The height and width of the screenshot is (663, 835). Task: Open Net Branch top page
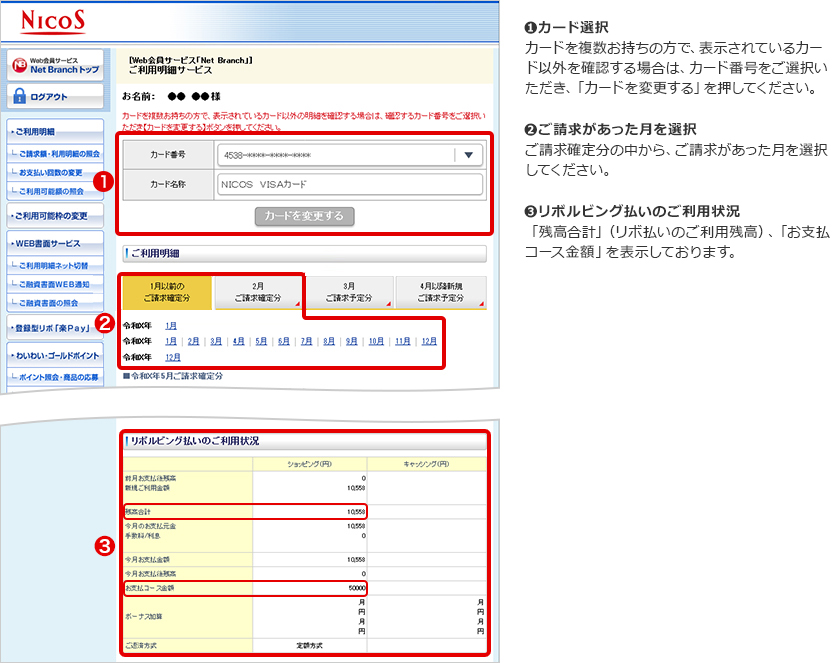[57, 66]
